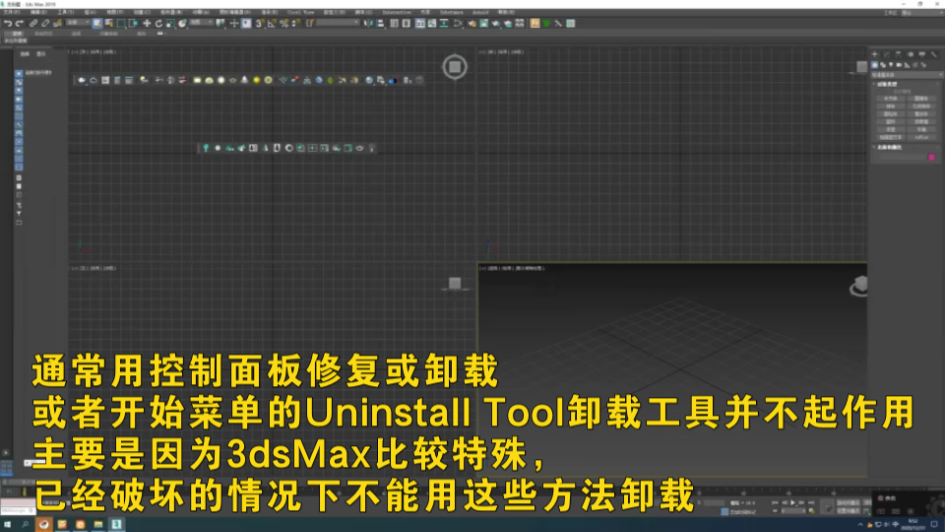Click the Align tool icon

(x=380, y=23)
